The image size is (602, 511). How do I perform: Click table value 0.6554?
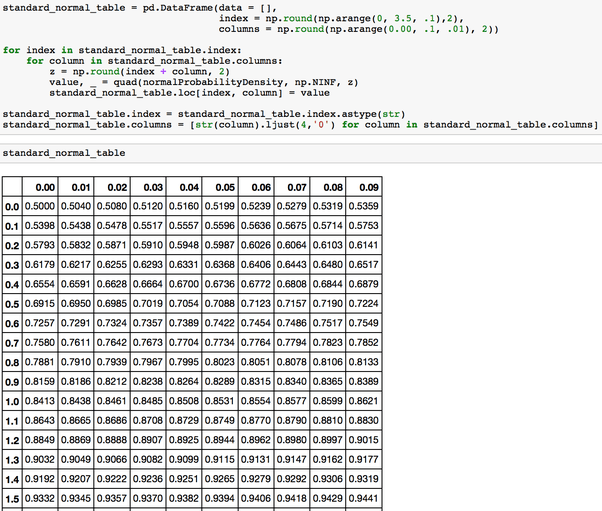(40, 284)
